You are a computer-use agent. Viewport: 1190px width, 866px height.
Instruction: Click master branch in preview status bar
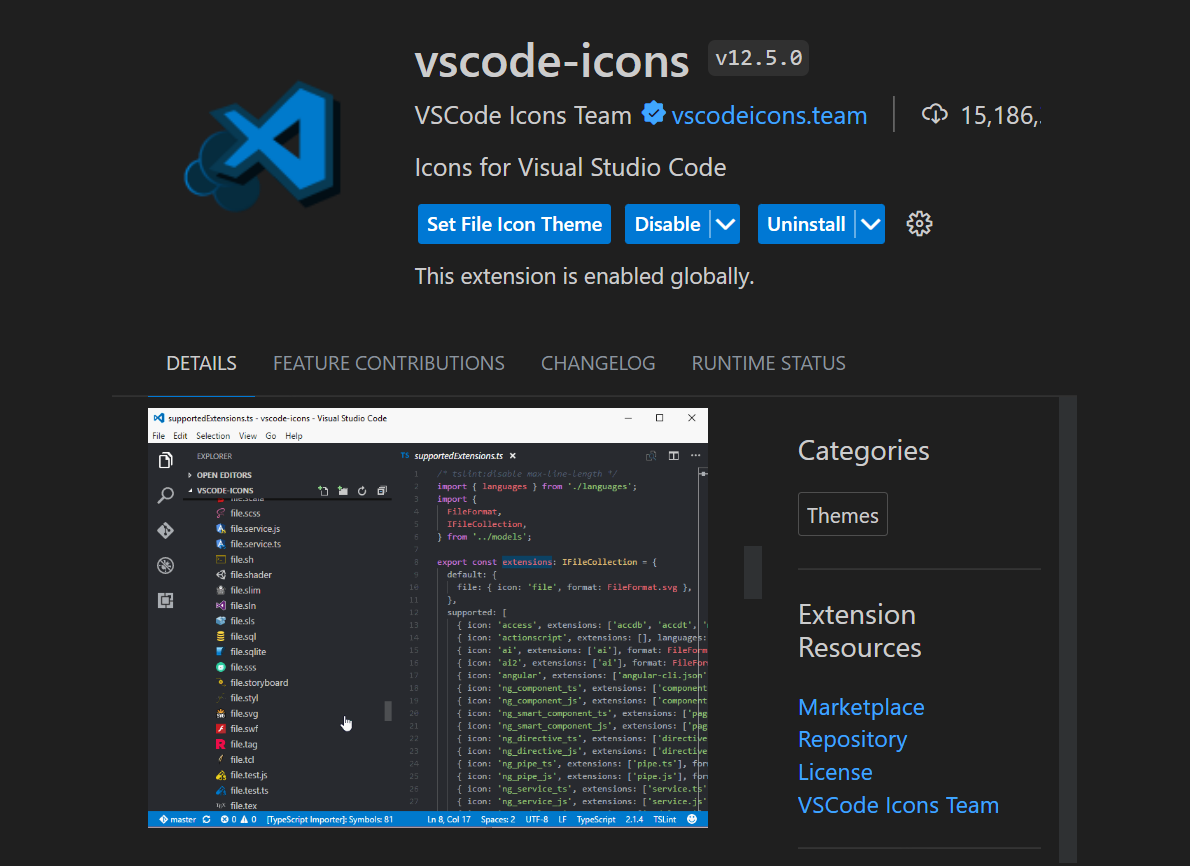pos(178,820)
